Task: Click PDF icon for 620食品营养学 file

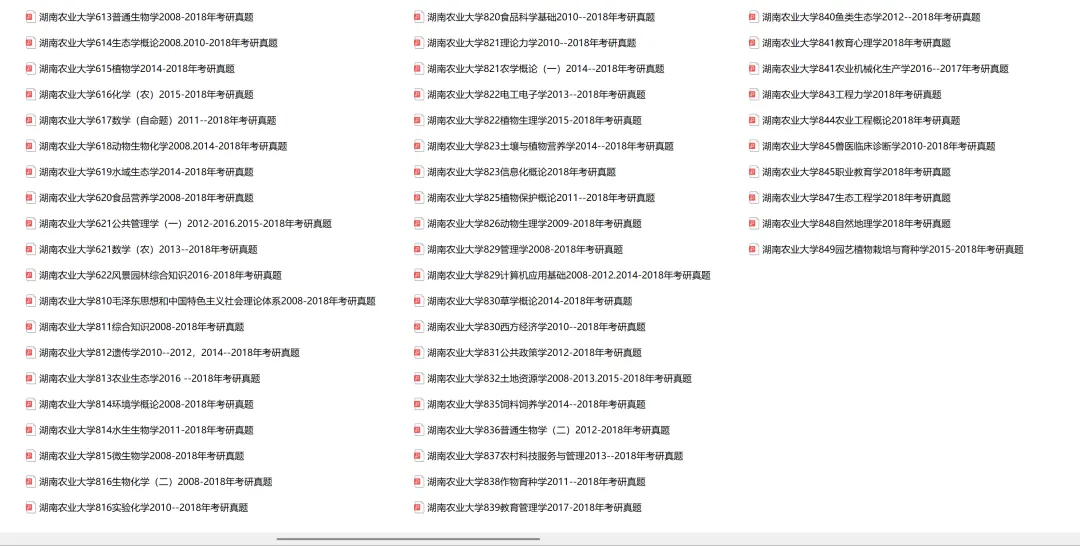Action: click(x=30, y=198)
